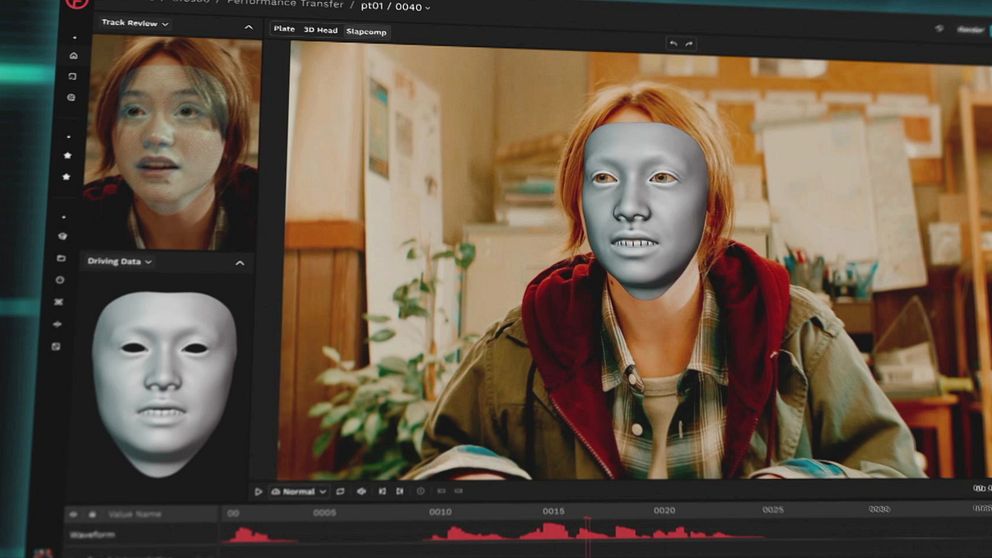992x558 pixels.
Task: Open the folder icon in left sidebar
Action: click(61, 259)
